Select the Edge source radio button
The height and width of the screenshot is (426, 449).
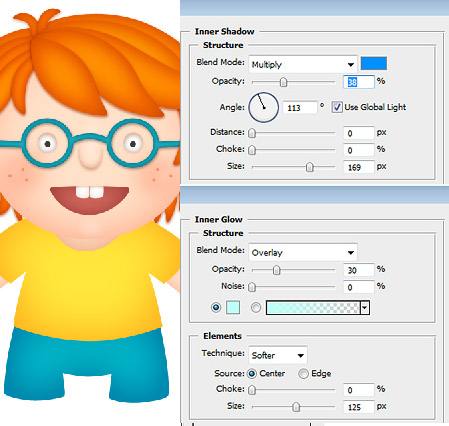(303, 374)
